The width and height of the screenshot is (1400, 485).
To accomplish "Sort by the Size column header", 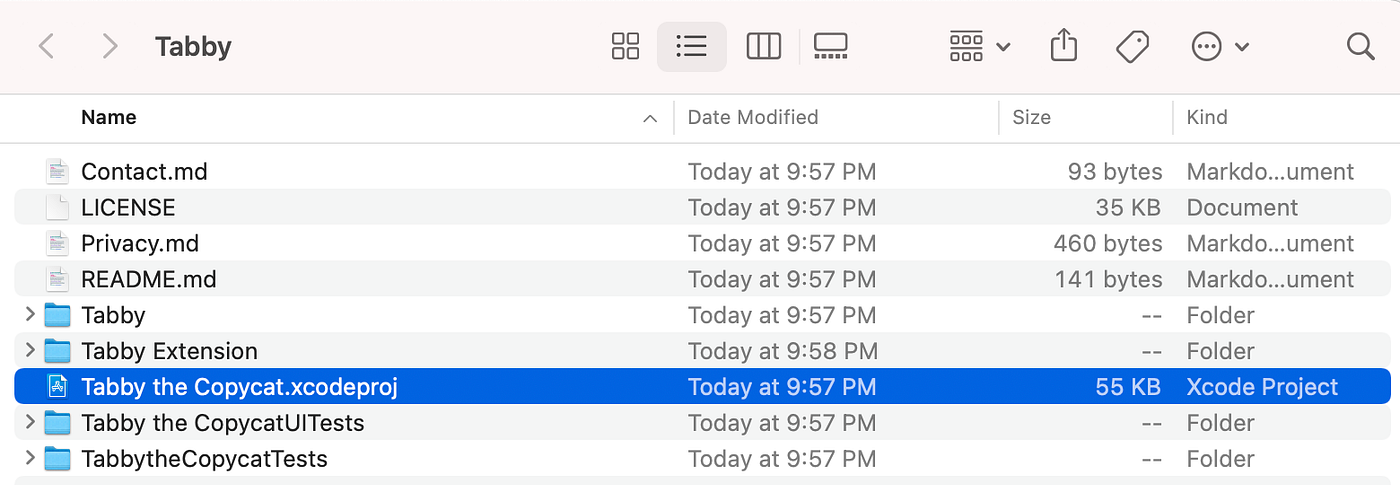I will click(1031, 117).
